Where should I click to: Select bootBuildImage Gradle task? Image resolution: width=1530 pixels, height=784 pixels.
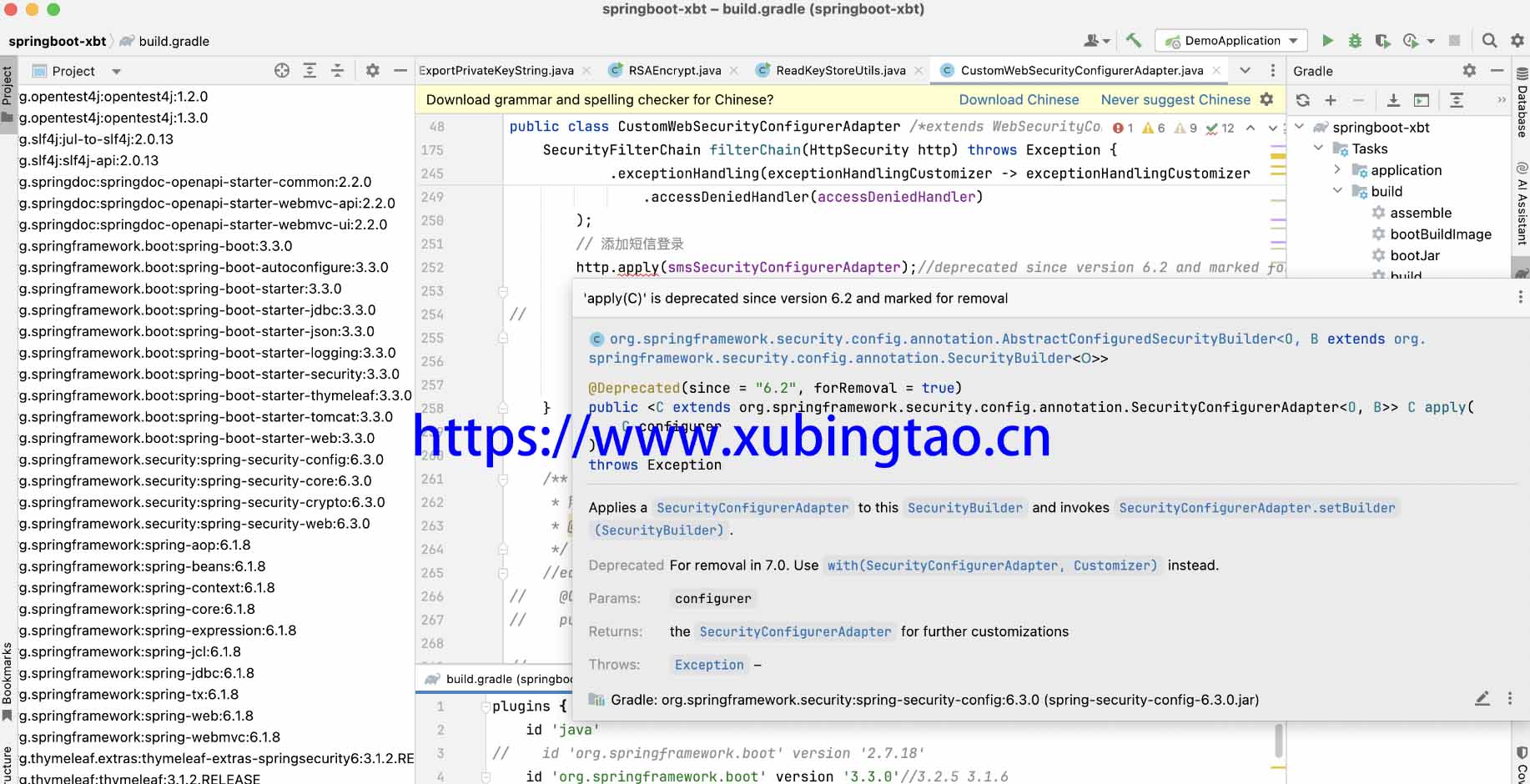[x=1440, y=234]
